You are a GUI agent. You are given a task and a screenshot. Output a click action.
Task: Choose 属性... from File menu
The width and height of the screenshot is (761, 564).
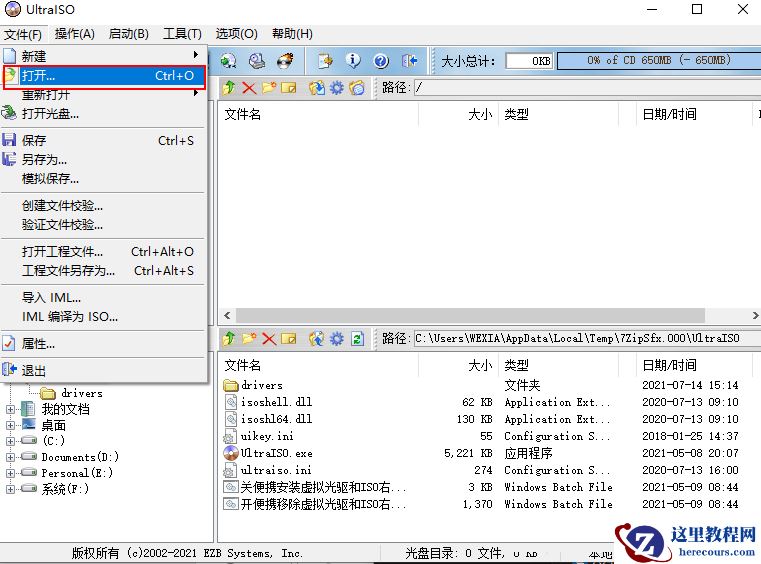click(x=103, y=344)
